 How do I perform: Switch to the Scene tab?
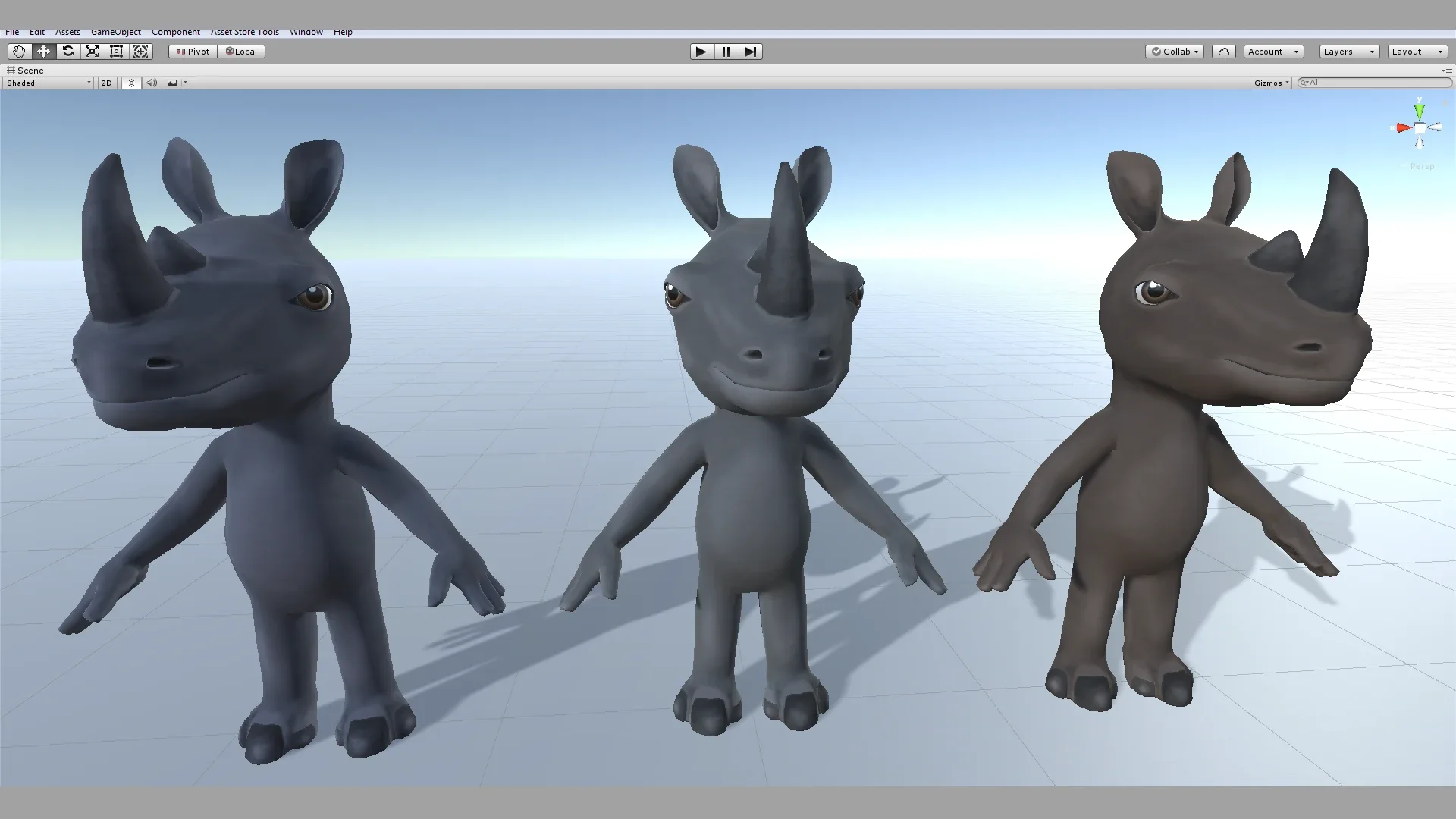tap(26, 71)
